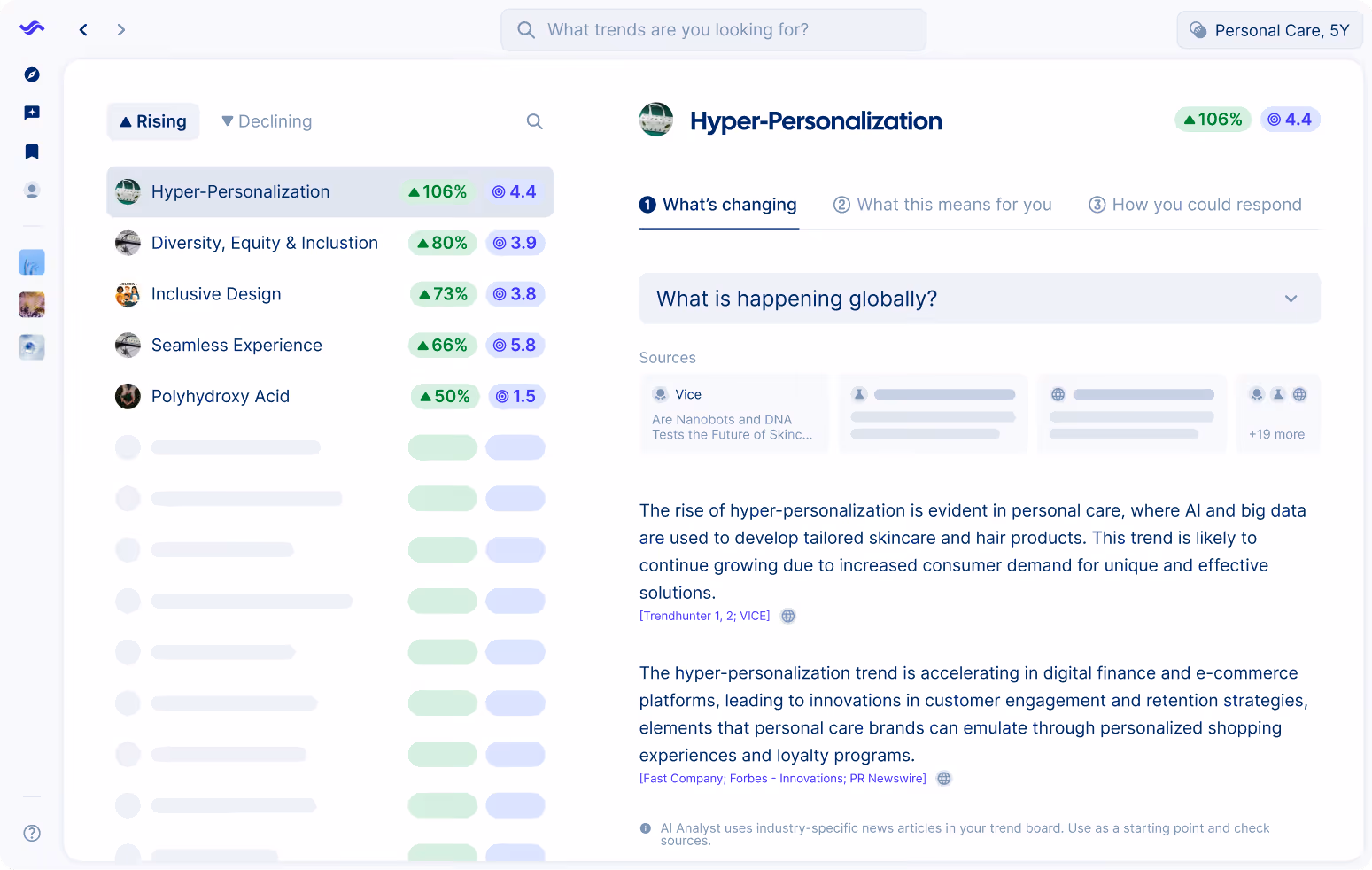This screenshot has width=1372, height=870.
Task: Open the blue eye board thumbnail
Action: pos(32,347)
